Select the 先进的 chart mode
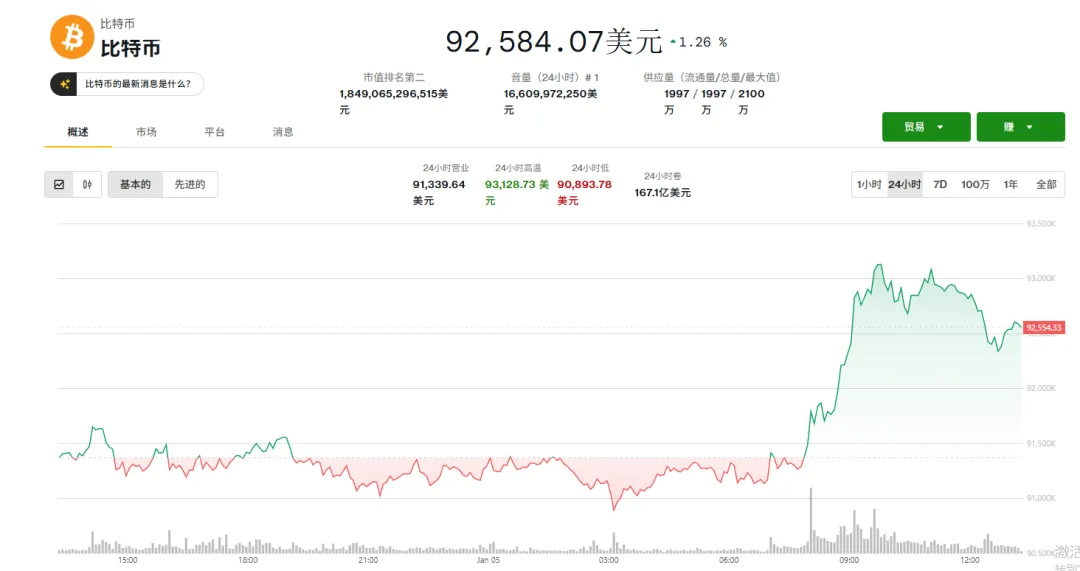The width and height of the screenshot is (1080, 571). coord(190,185)
